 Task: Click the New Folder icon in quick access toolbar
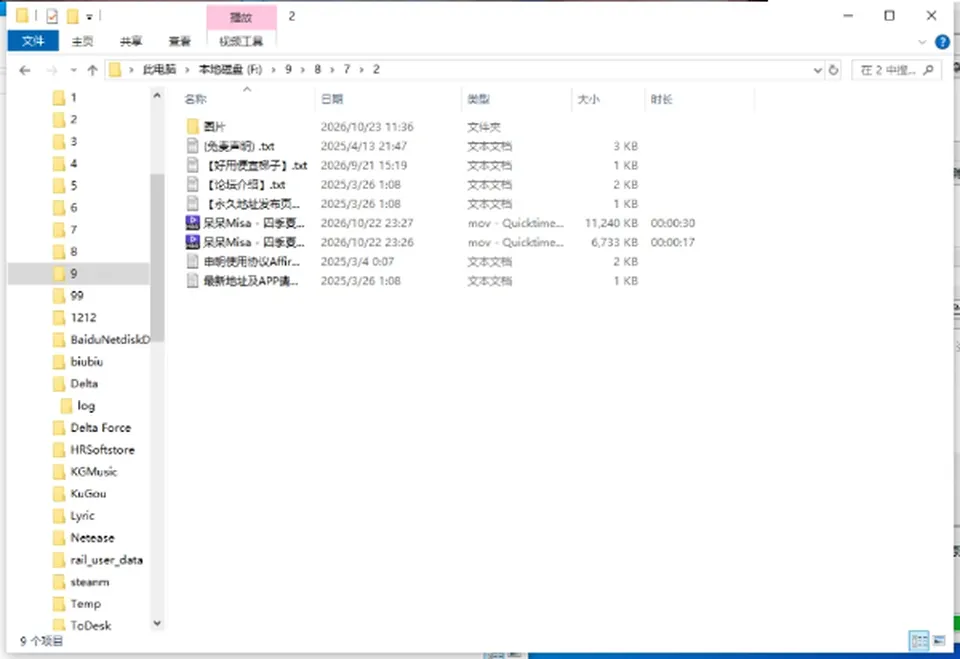[x=72, y=16]
